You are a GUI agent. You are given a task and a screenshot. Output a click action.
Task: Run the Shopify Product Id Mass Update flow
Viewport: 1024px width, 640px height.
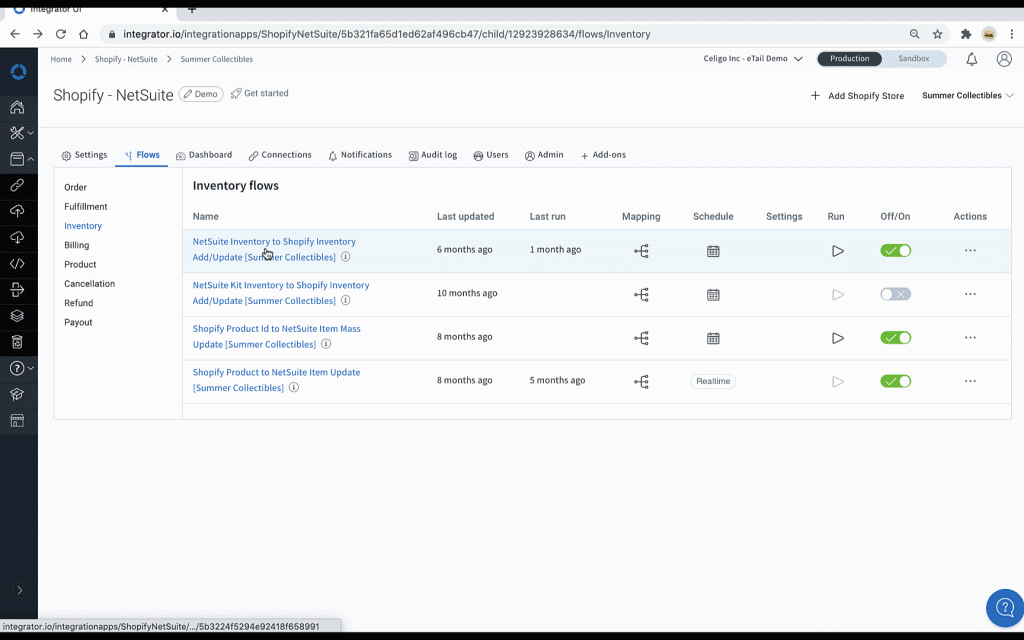[x=838, y=338]
